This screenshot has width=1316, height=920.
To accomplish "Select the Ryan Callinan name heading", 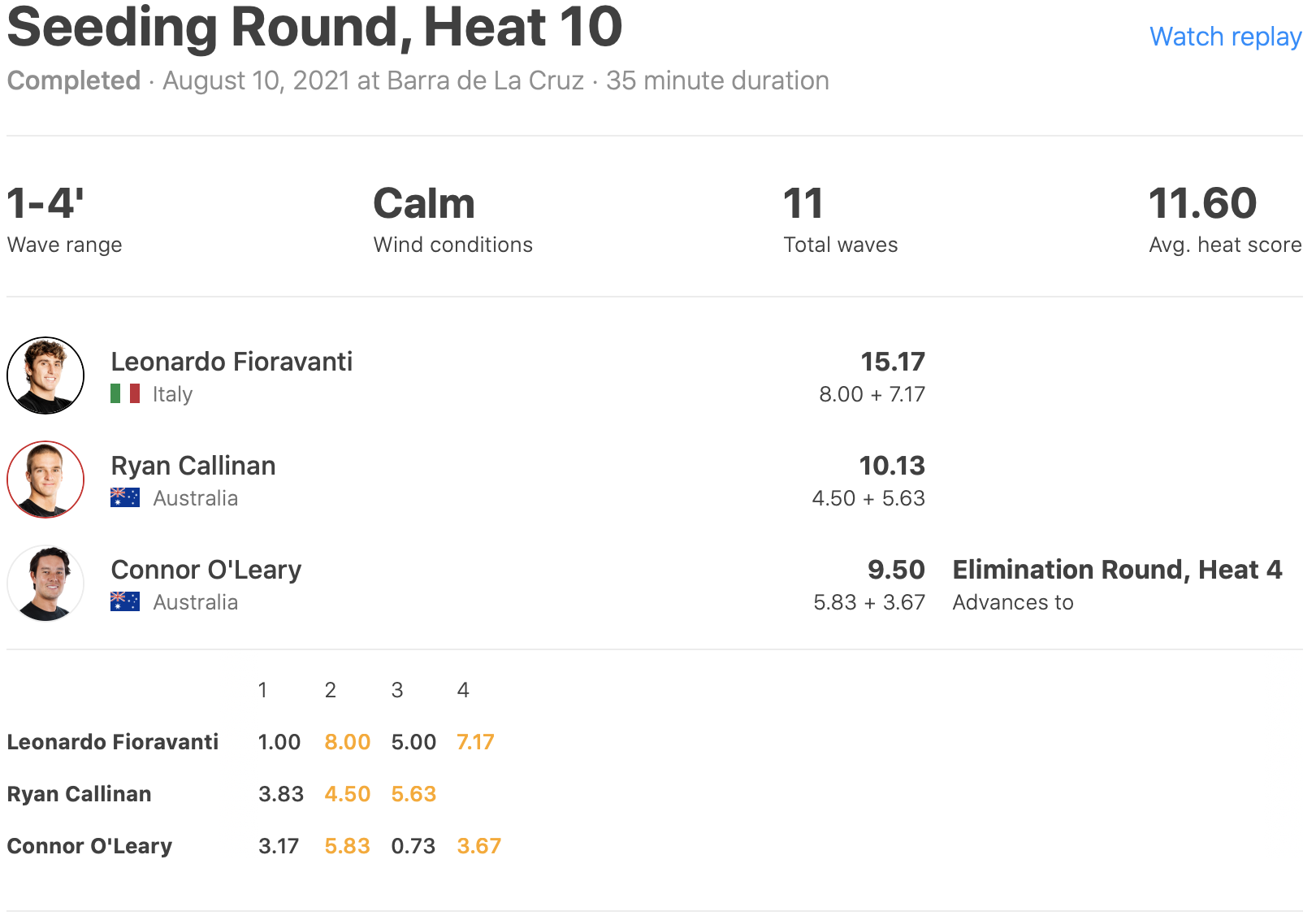I will click(x=193, y=466).
